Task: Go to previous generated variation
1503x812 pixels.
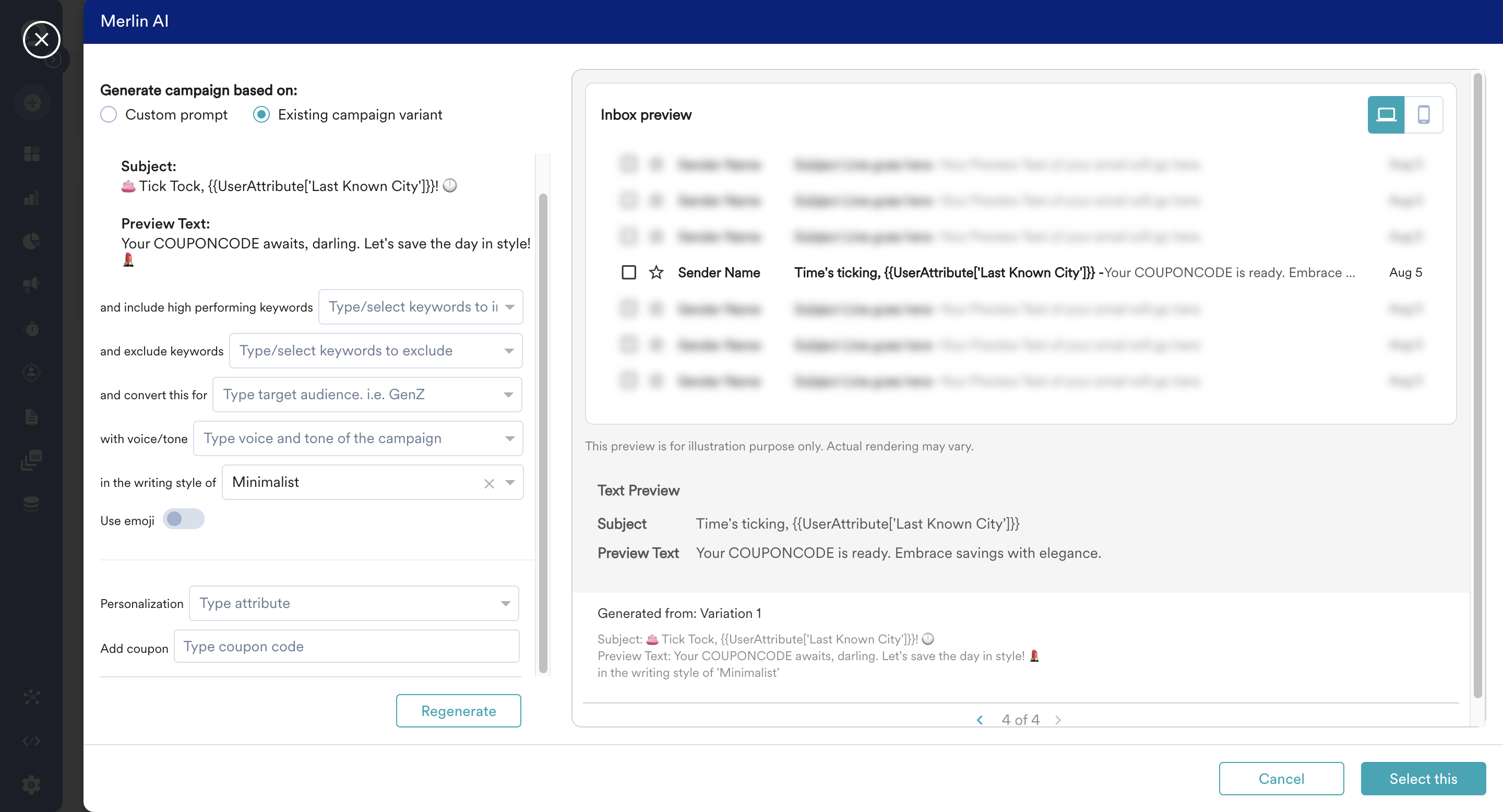Action: pos(980,720)
